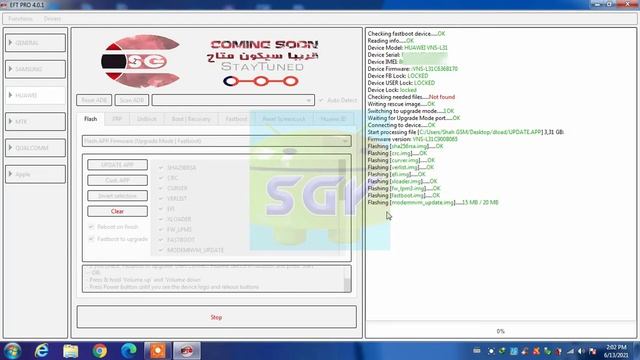Click the Scan ADB button
This screenshot has width=640, height=360.
point(132,100)
